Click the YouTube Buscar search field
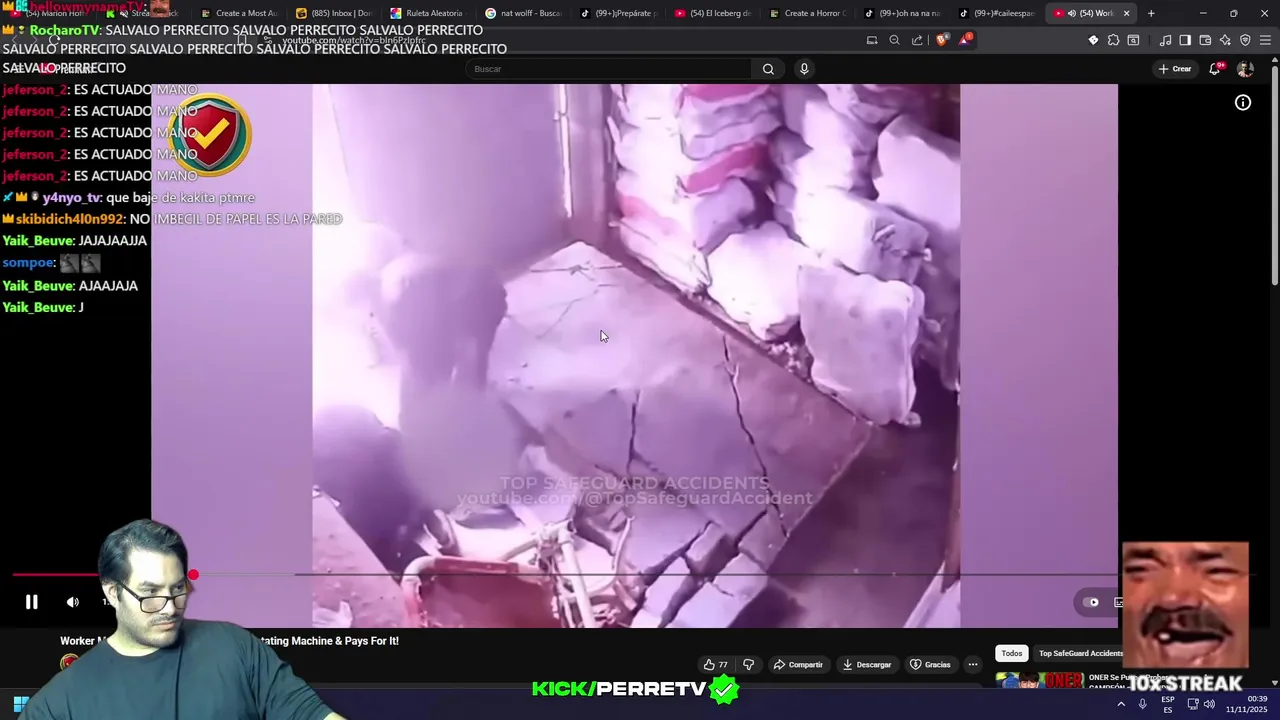Screen dimensions: 1280x720 tap(608, 69)
